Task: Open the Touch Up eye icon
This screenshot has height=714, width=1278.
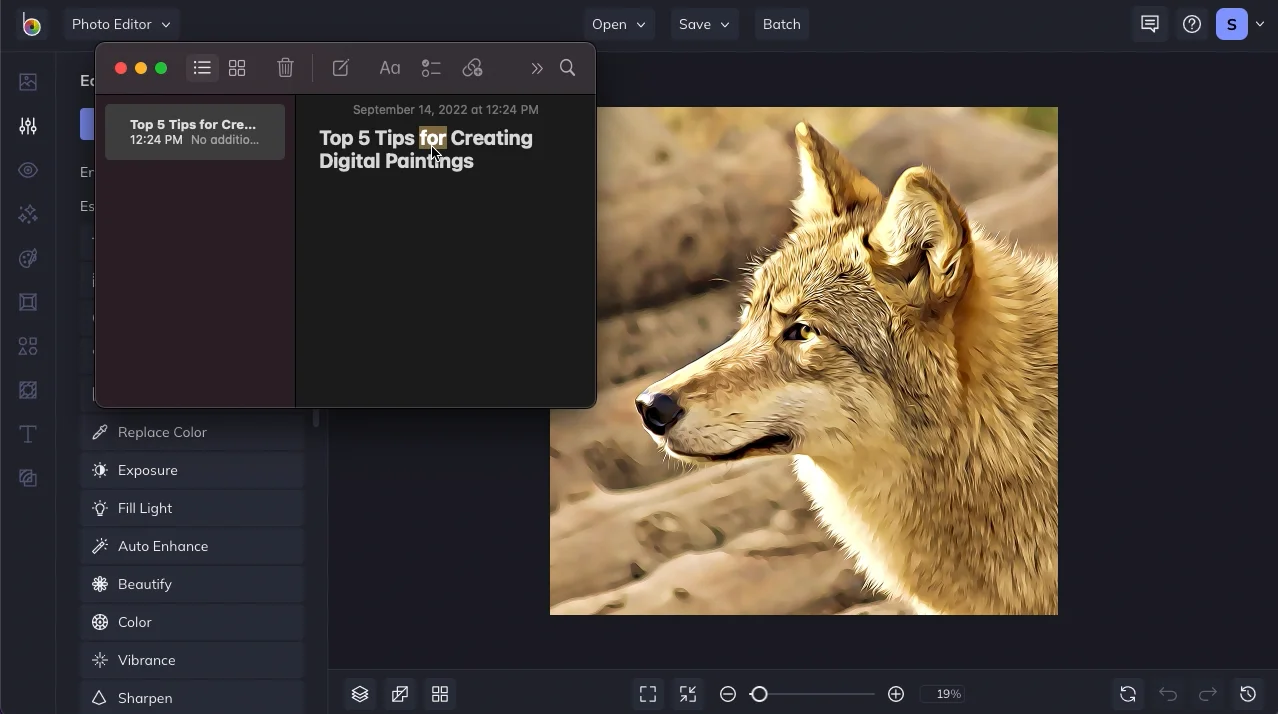Action: 28,170
